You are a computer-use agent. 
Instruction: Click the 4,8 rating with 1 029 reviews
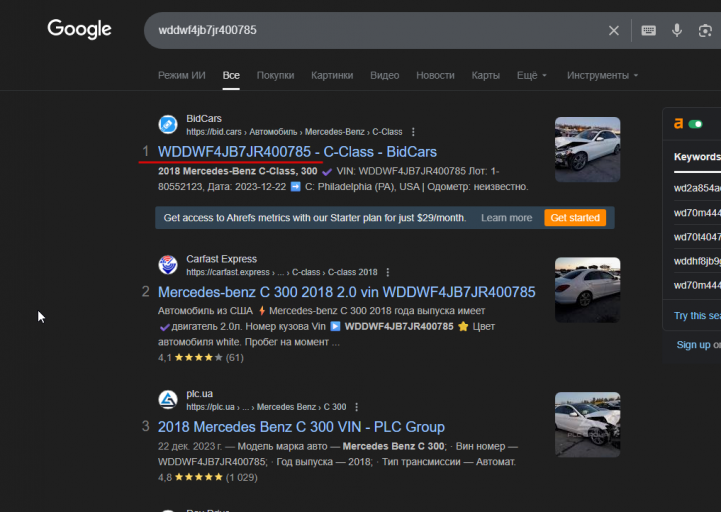coord(207,477)
